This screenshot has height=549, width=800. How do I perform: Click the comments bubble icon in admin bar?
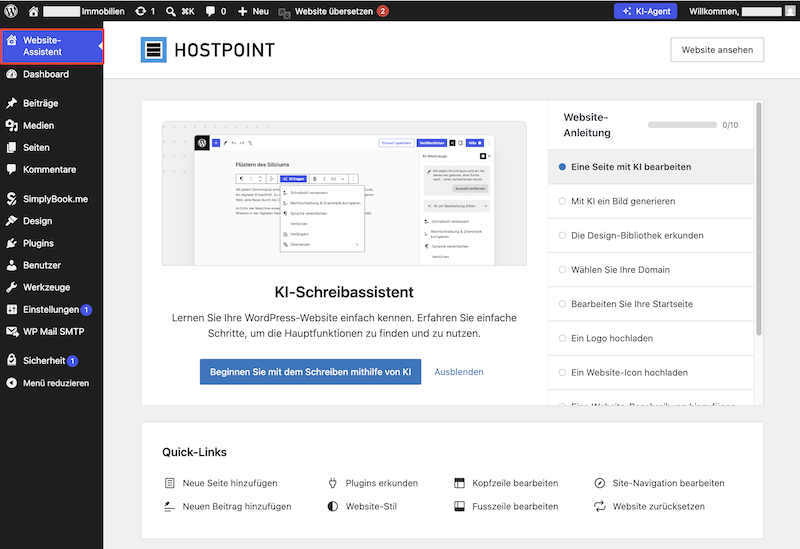(210, 11)
